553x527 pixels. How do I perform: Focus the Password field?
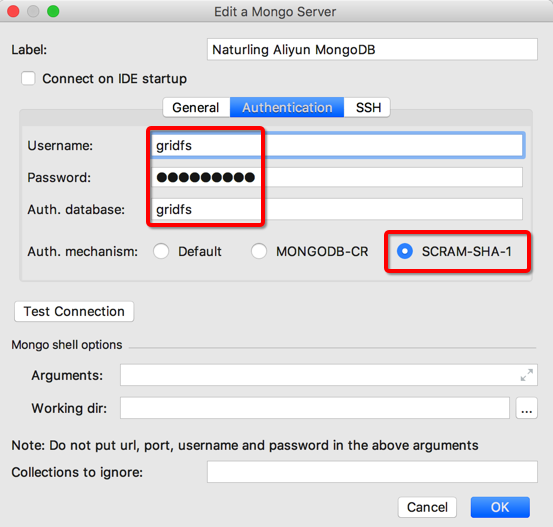click(x=337, y=177)
